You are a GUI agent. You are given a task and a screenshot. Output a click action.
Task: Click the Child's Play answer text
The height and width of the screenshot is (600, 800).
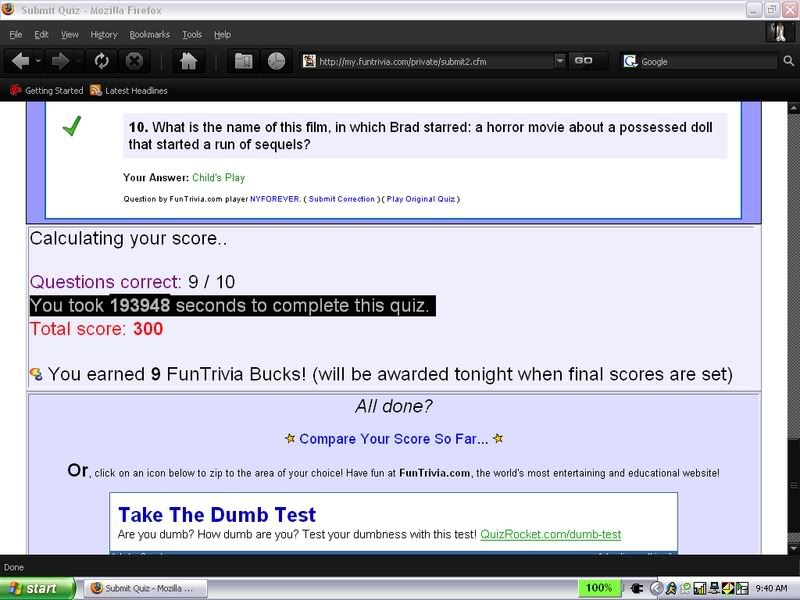(218, 178)
